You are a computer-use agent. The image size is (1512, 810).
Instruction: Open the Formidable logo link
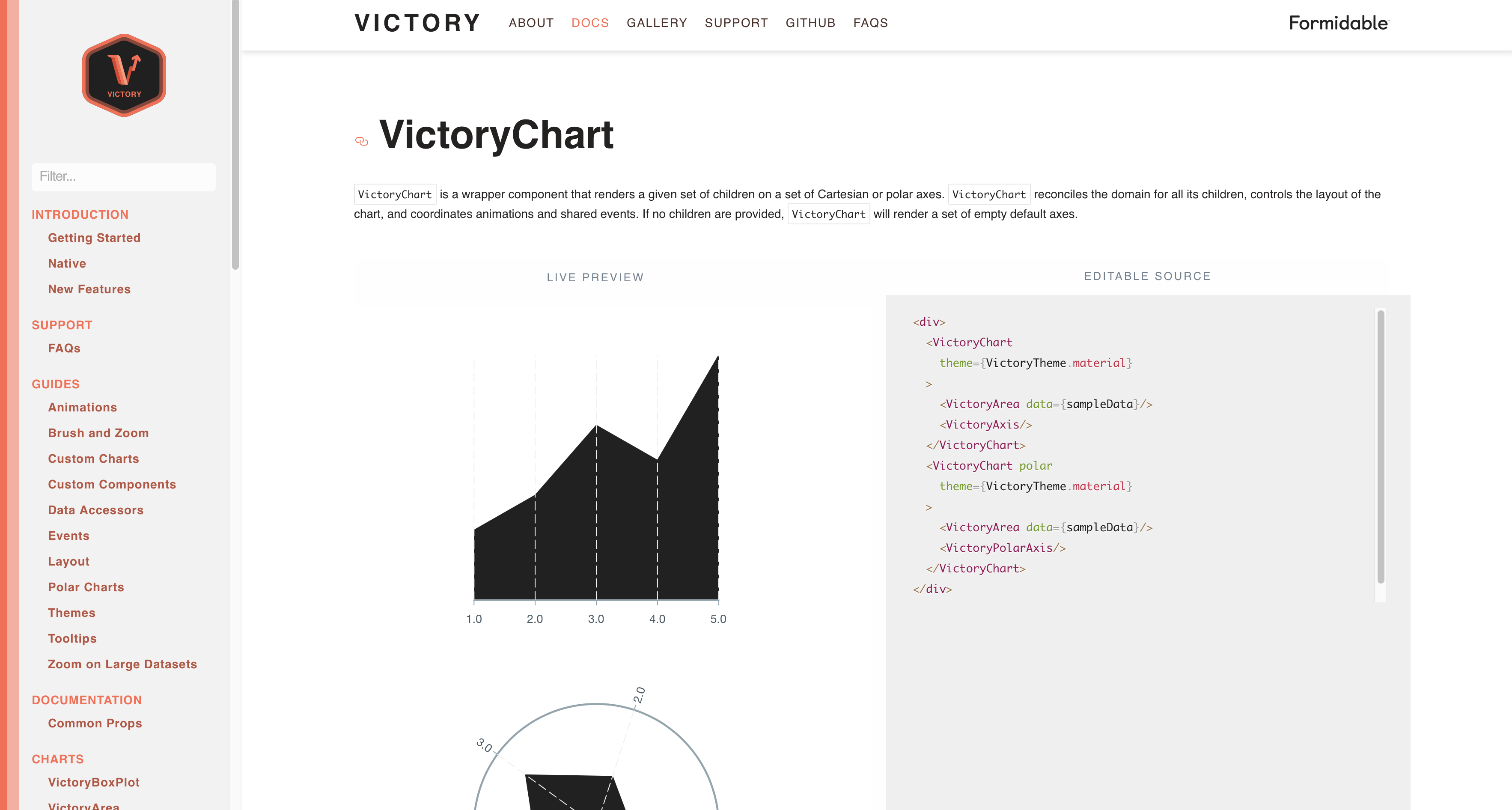pyautogui.click(x=1339, y=23)
